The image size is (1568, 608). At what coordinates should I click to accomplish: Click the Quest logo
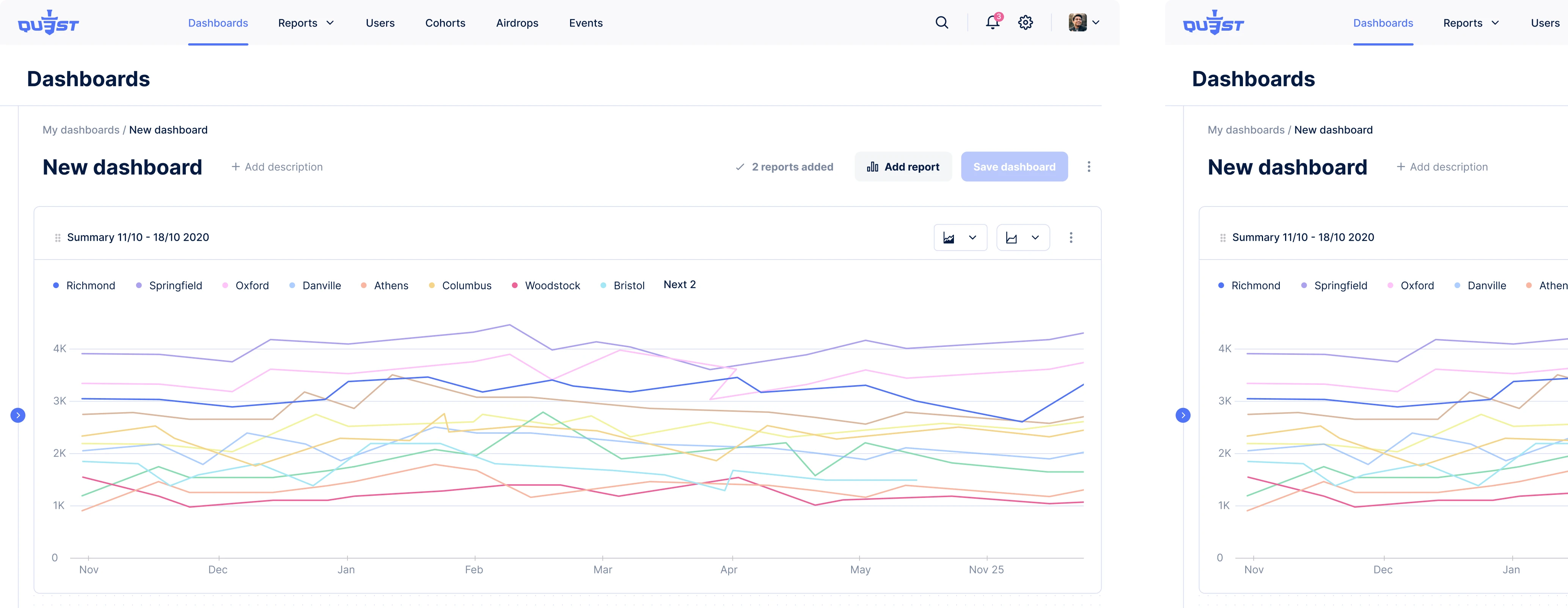pos(49,23)
